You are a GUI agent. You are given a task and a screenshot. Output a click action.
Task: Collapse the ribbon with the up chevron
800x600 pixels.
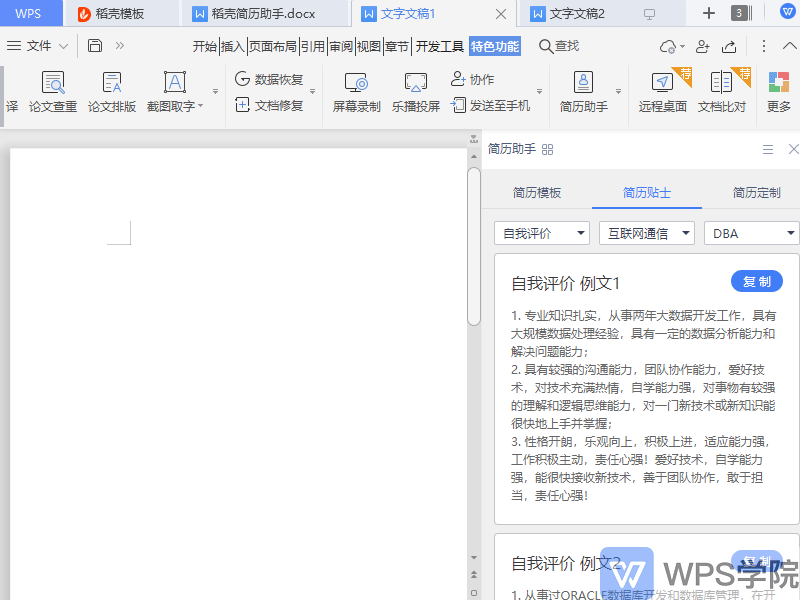coord(789,46)
